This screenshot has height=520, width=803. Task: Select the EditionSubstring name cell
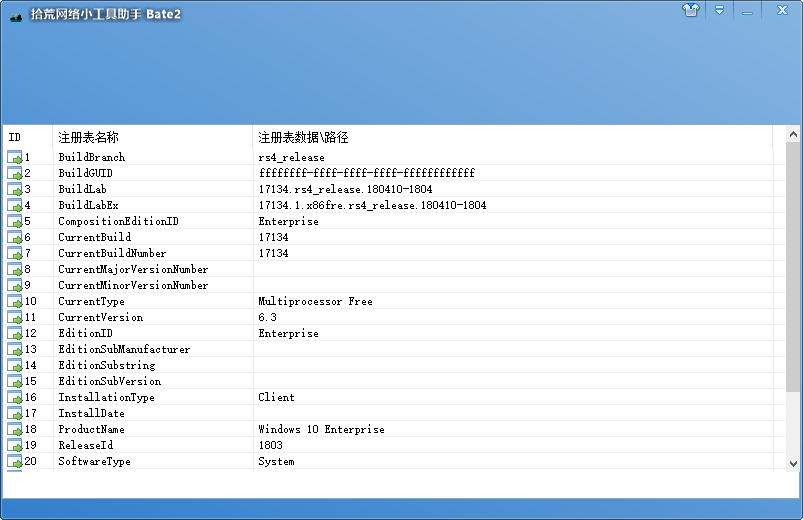[107, 365]
